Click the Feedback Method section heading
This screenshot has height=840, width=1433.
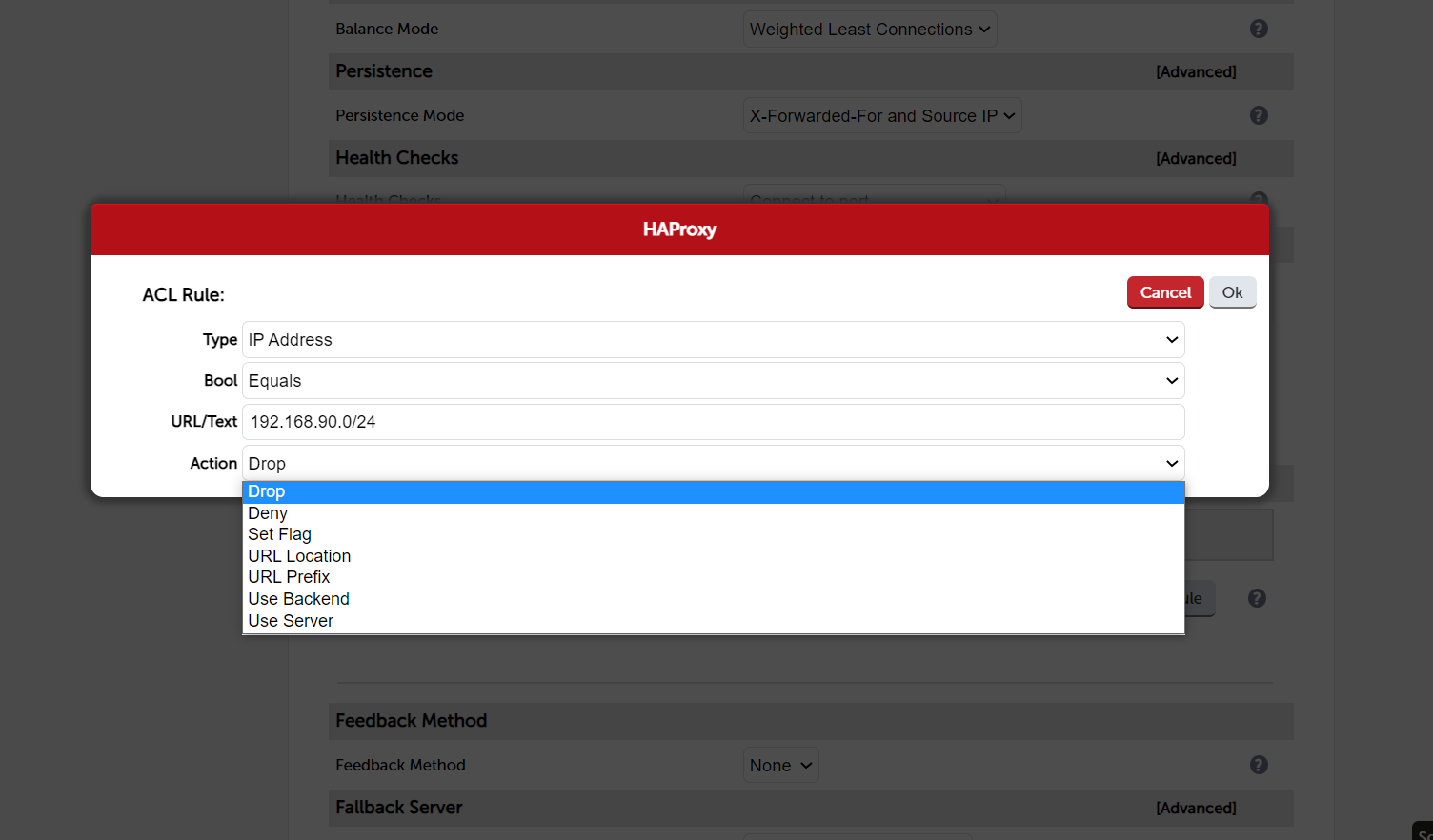[411, 721]
